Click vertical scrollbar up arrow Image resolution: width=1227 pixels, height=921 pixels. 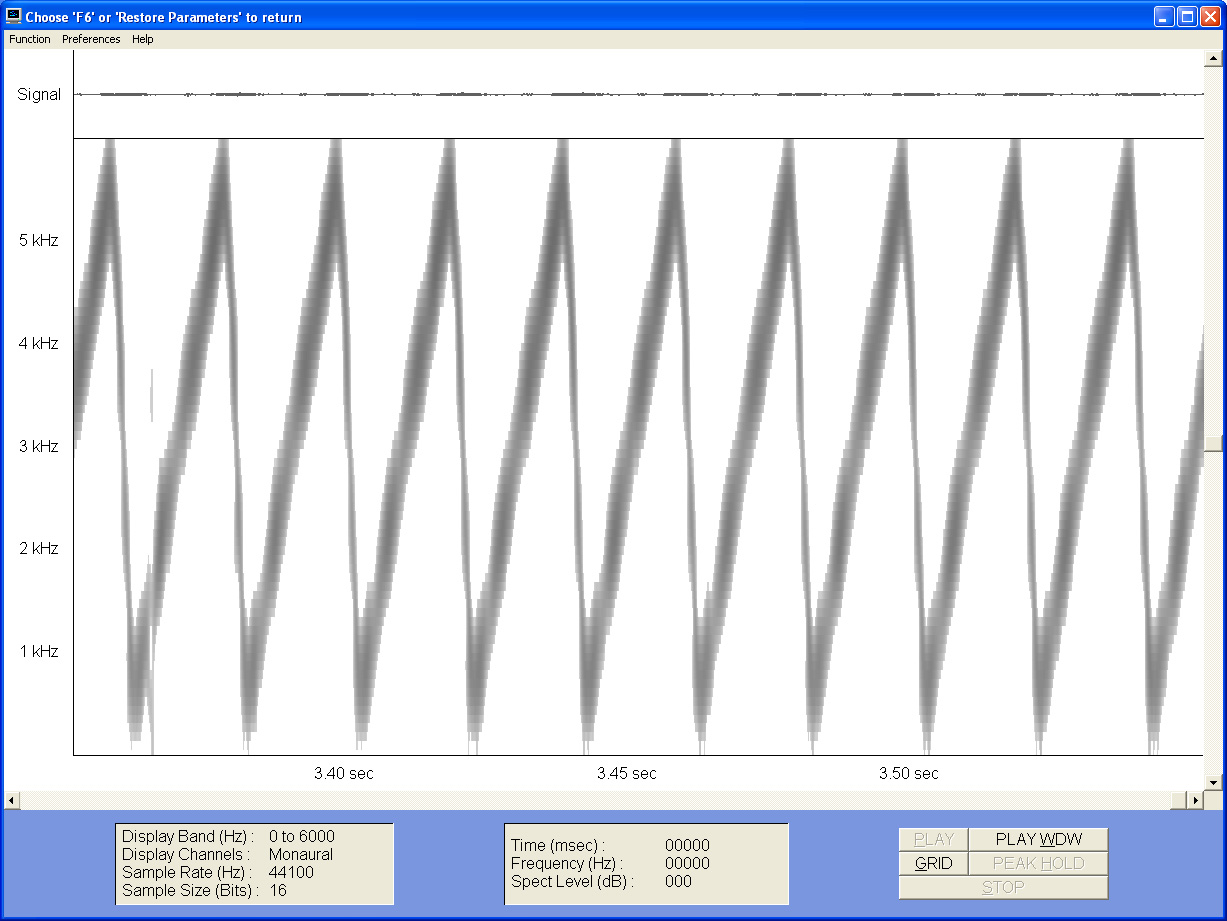pyautogui.click(x=1213, y=58)
